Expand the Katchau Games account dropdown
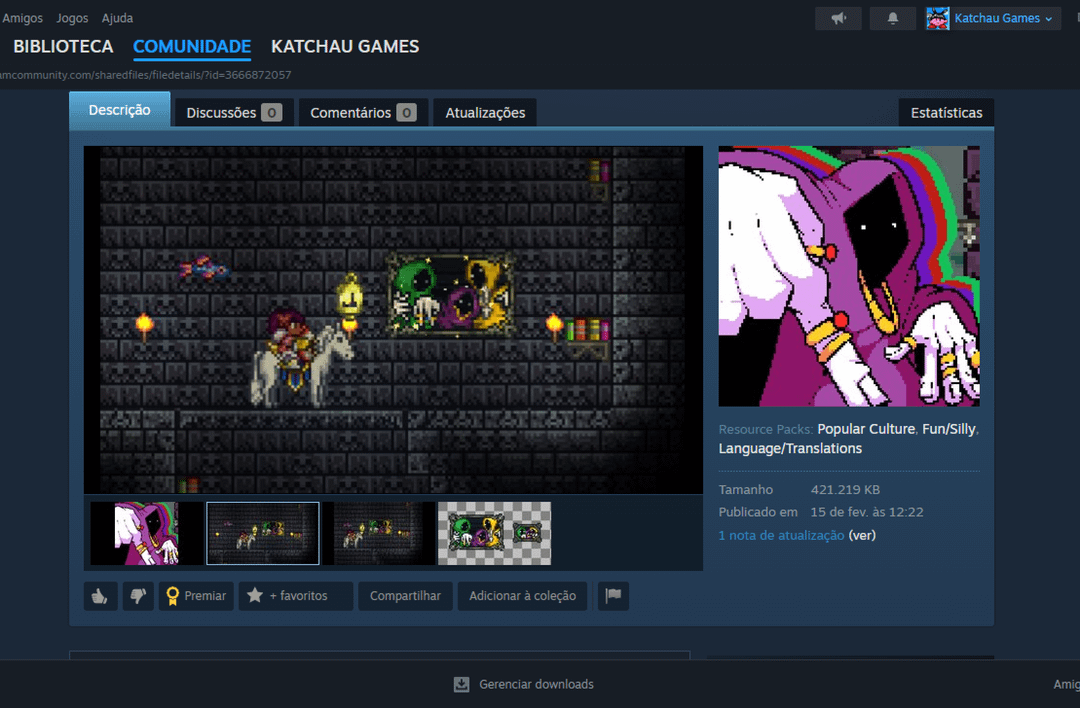Screen dimensions: 1080x708 tap(1048, 19)
